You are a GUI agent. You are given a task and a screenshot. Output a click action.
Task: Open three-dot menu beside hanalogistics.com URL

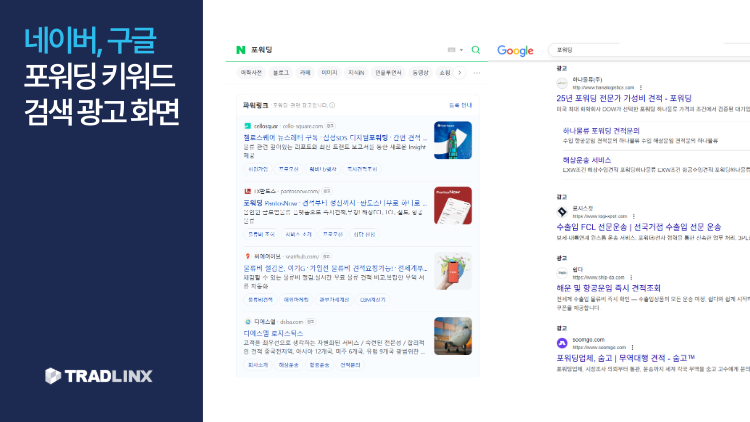click(640, 88)
